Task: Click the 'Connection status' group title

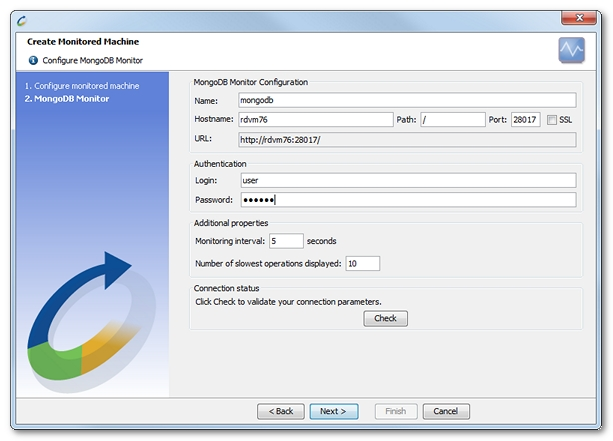Action: [x=226, y=288]
